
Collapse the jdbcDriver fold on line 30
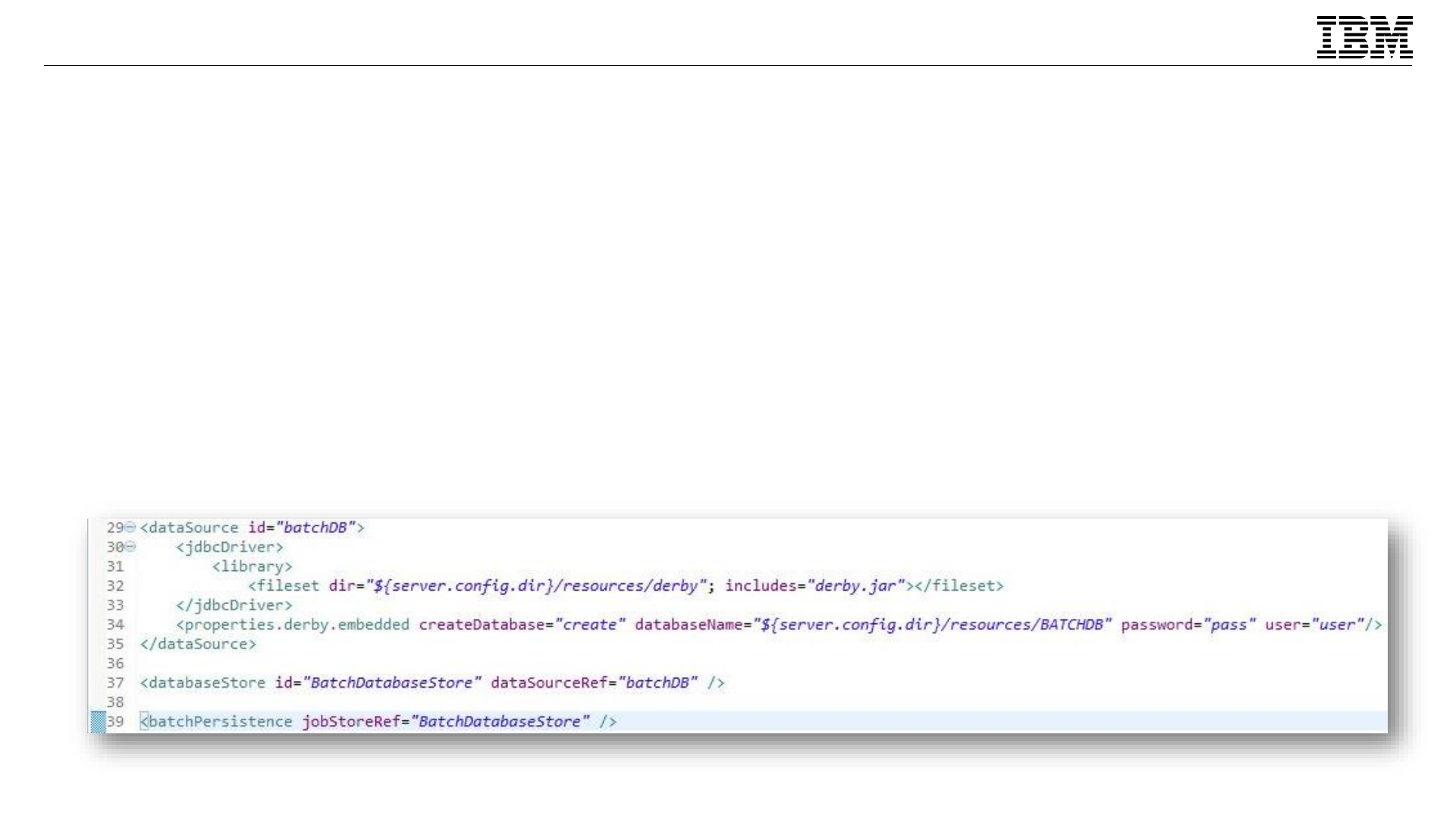tap(130, 547)
